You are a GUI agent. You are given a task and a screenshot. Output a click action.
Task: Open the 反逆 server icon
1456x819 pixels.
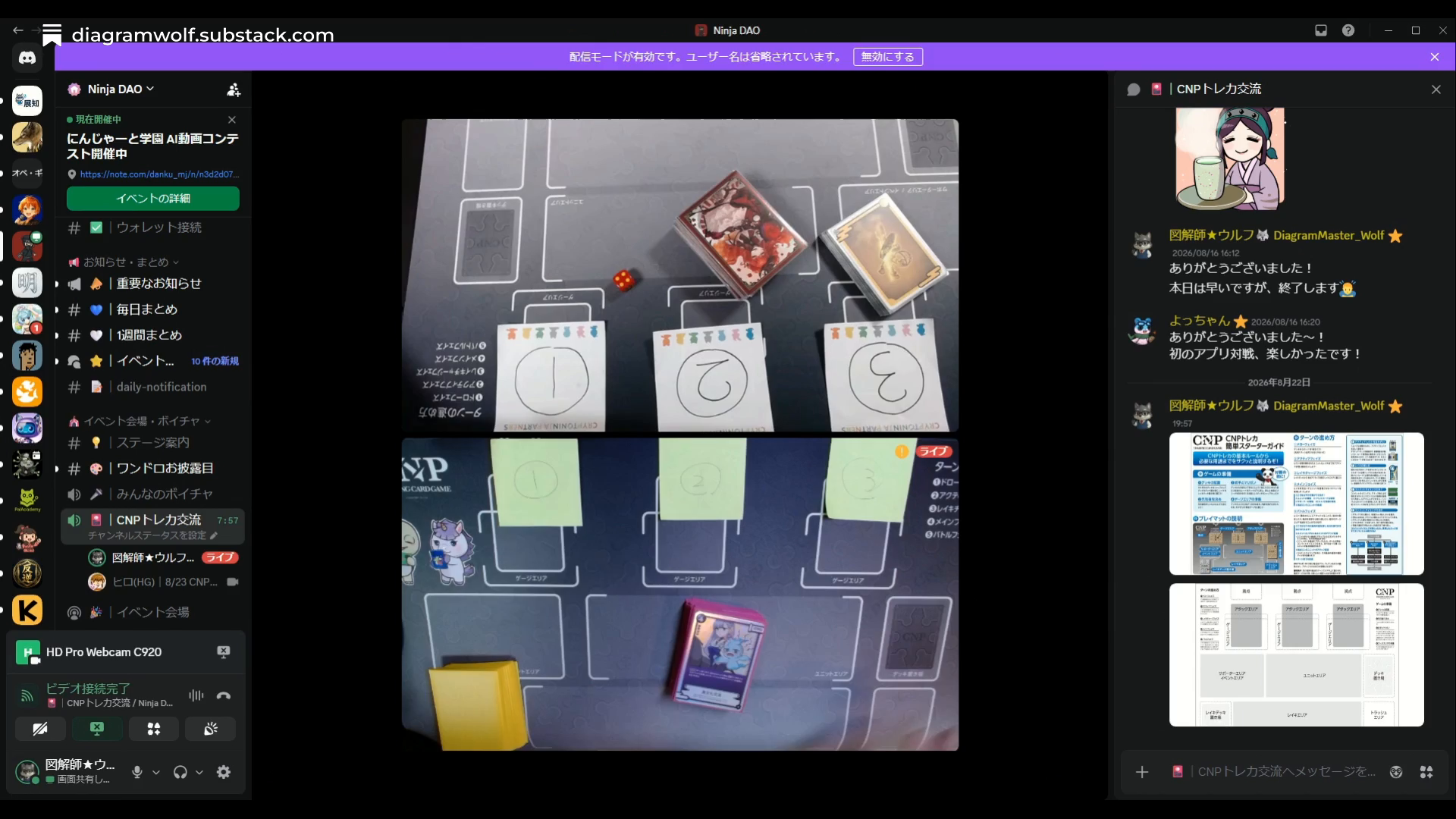coord(27,573)
